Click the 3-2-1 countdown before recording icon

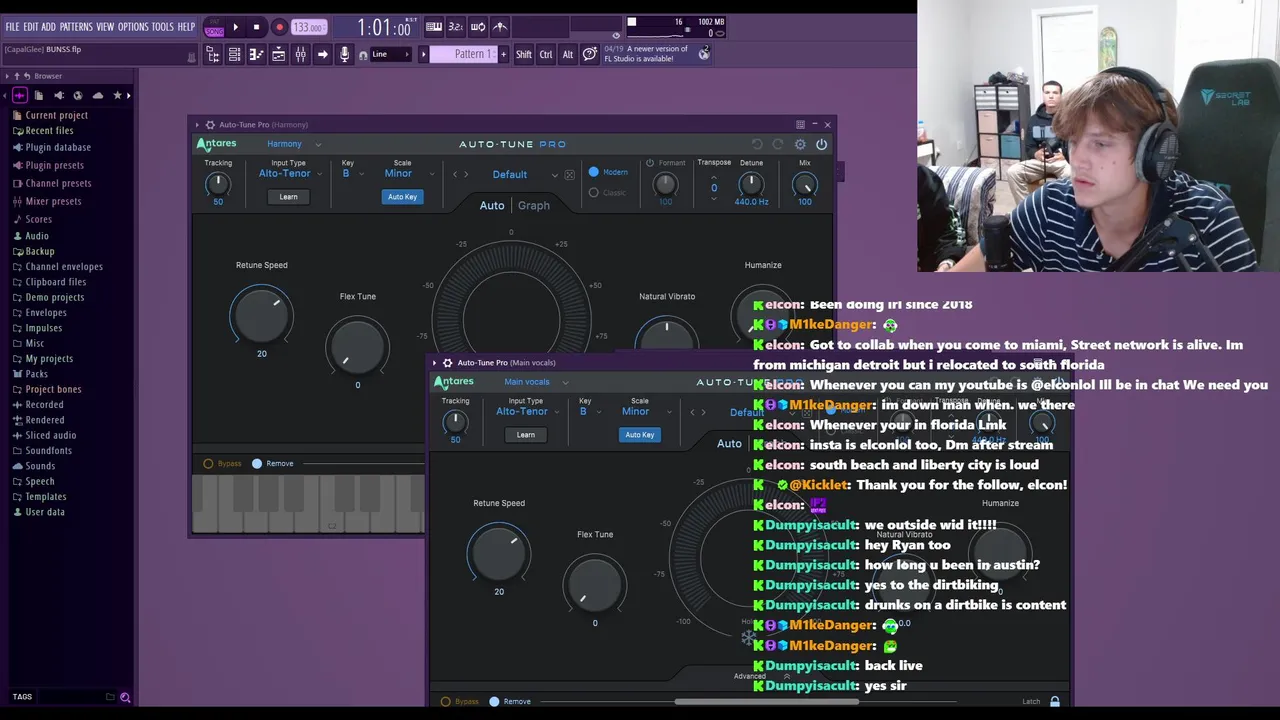click(x=455, y=27)
